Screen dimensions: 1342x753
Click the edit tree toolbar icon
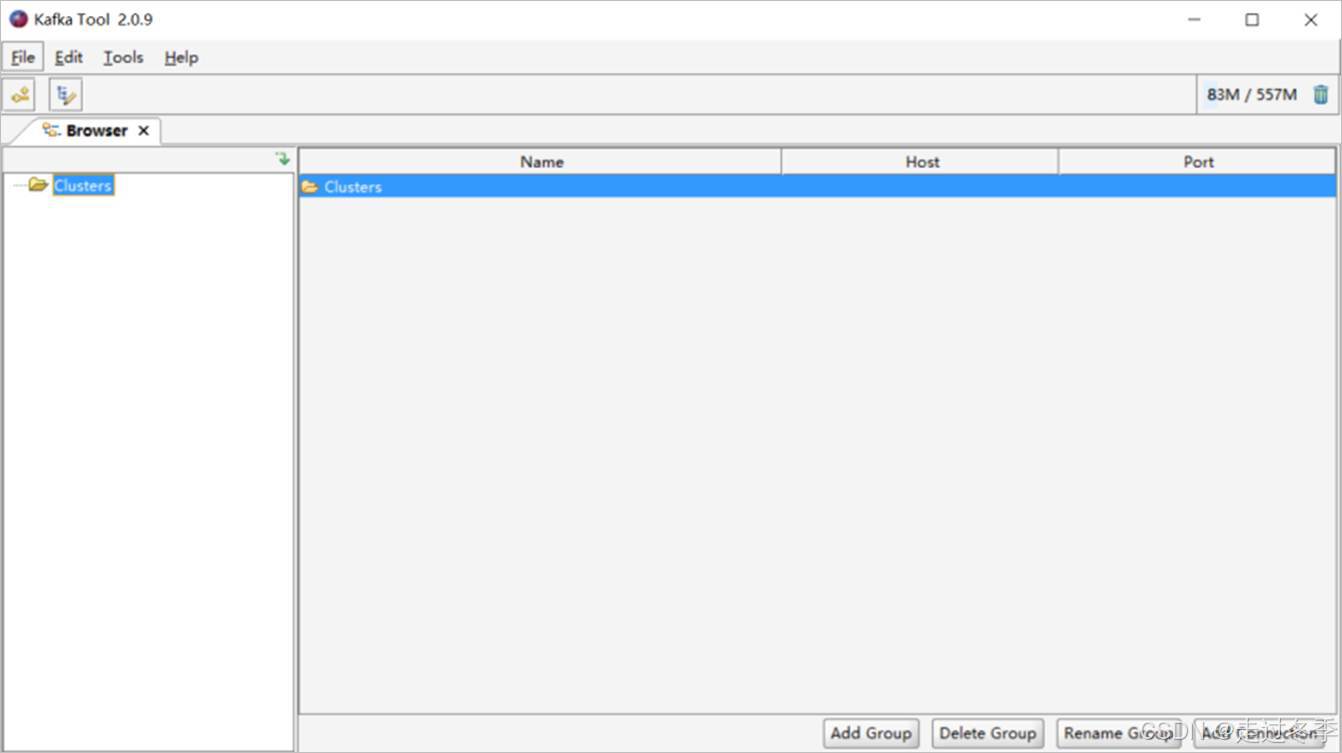[66, 95]
